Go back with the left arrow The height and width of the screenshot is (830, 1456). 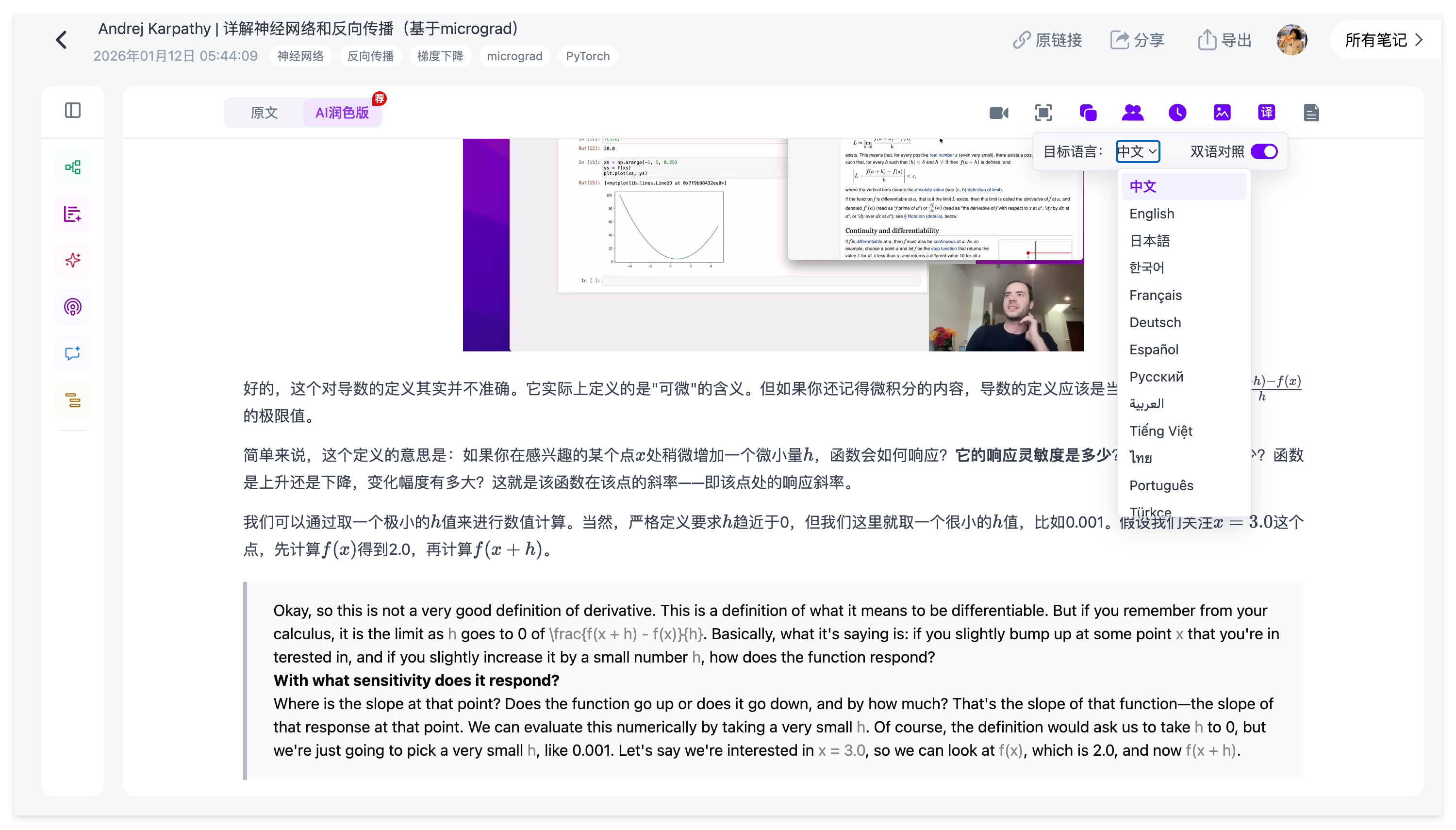(62, 40)
